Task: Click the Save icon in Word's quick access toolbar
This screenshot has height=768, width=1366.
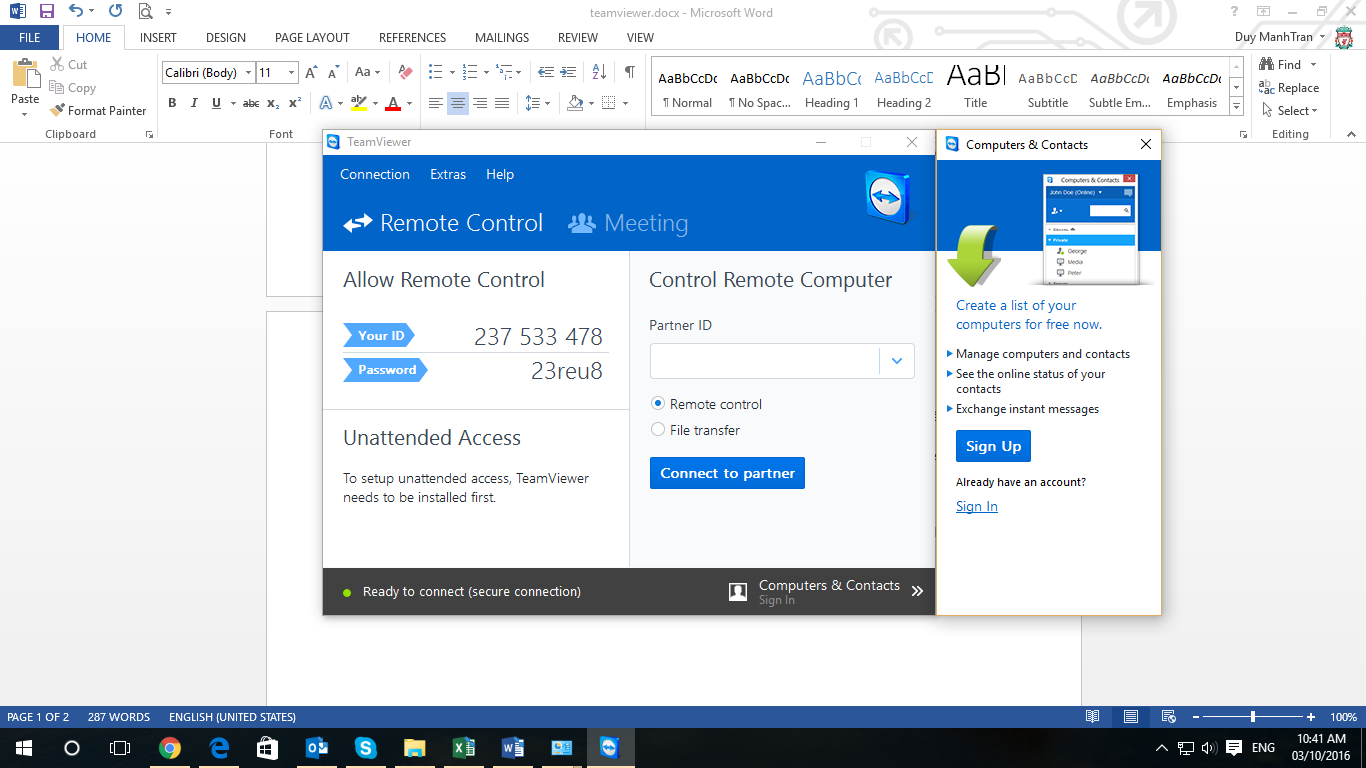Action: click(x=47, y=12)
